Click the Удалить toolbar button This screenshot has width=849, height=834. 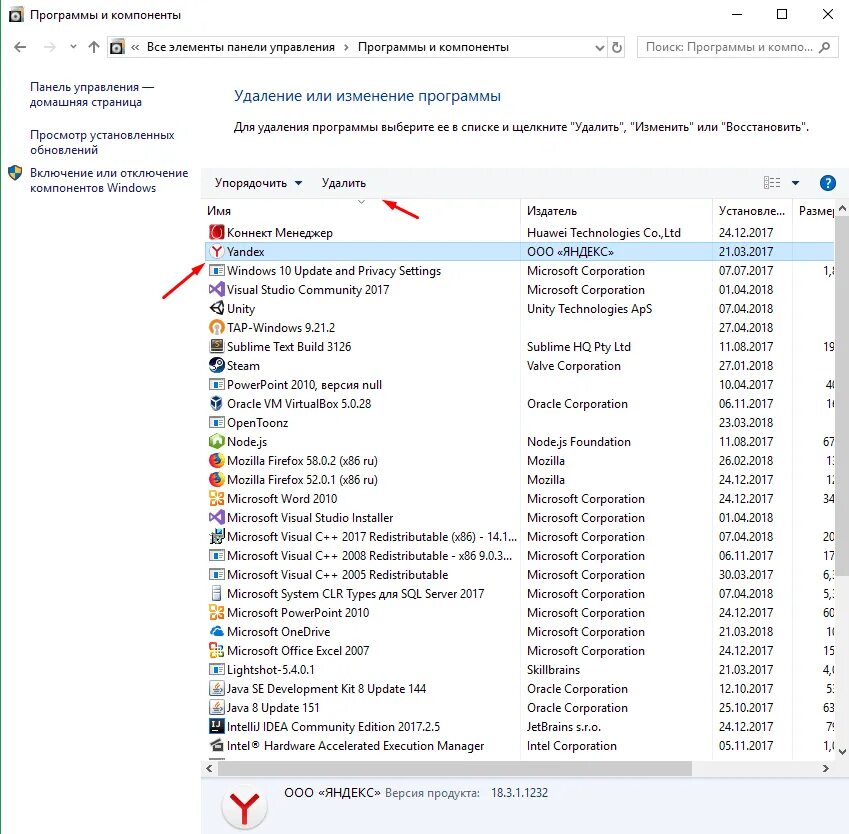coord(344,183)
